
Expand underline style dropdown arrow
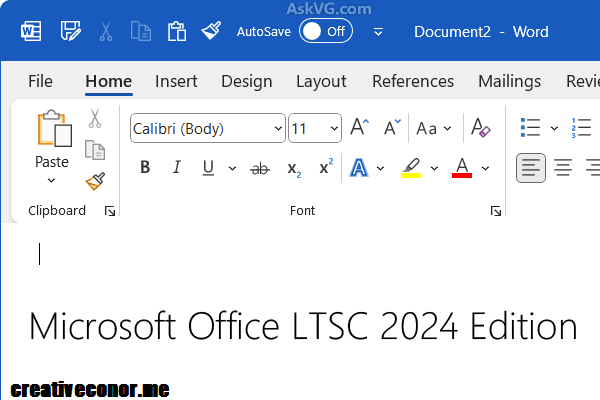coord(232,168)
